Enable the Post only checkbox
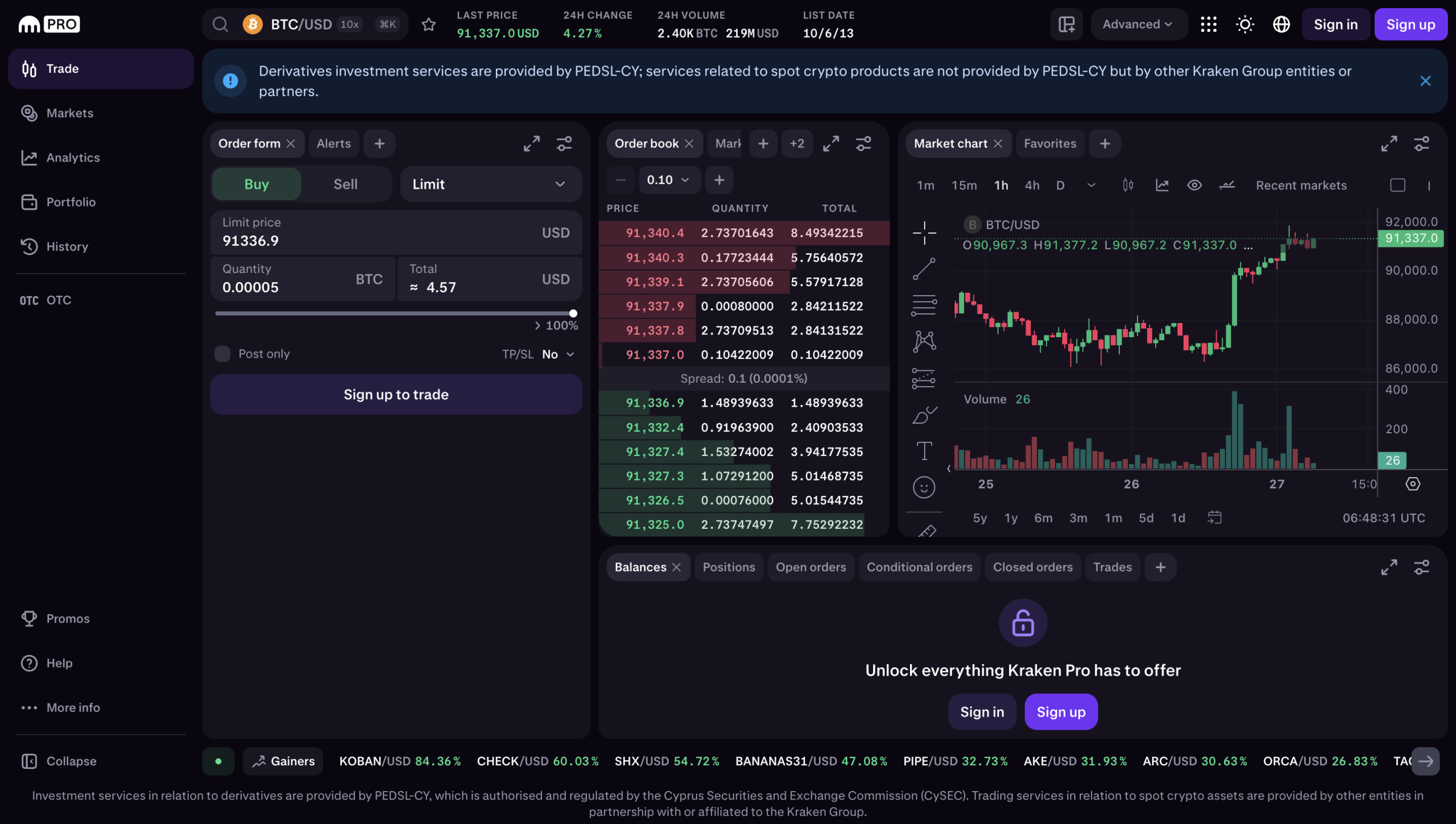Image resolution: width=1456 pixels, height=824 pixels. (222, 354)
